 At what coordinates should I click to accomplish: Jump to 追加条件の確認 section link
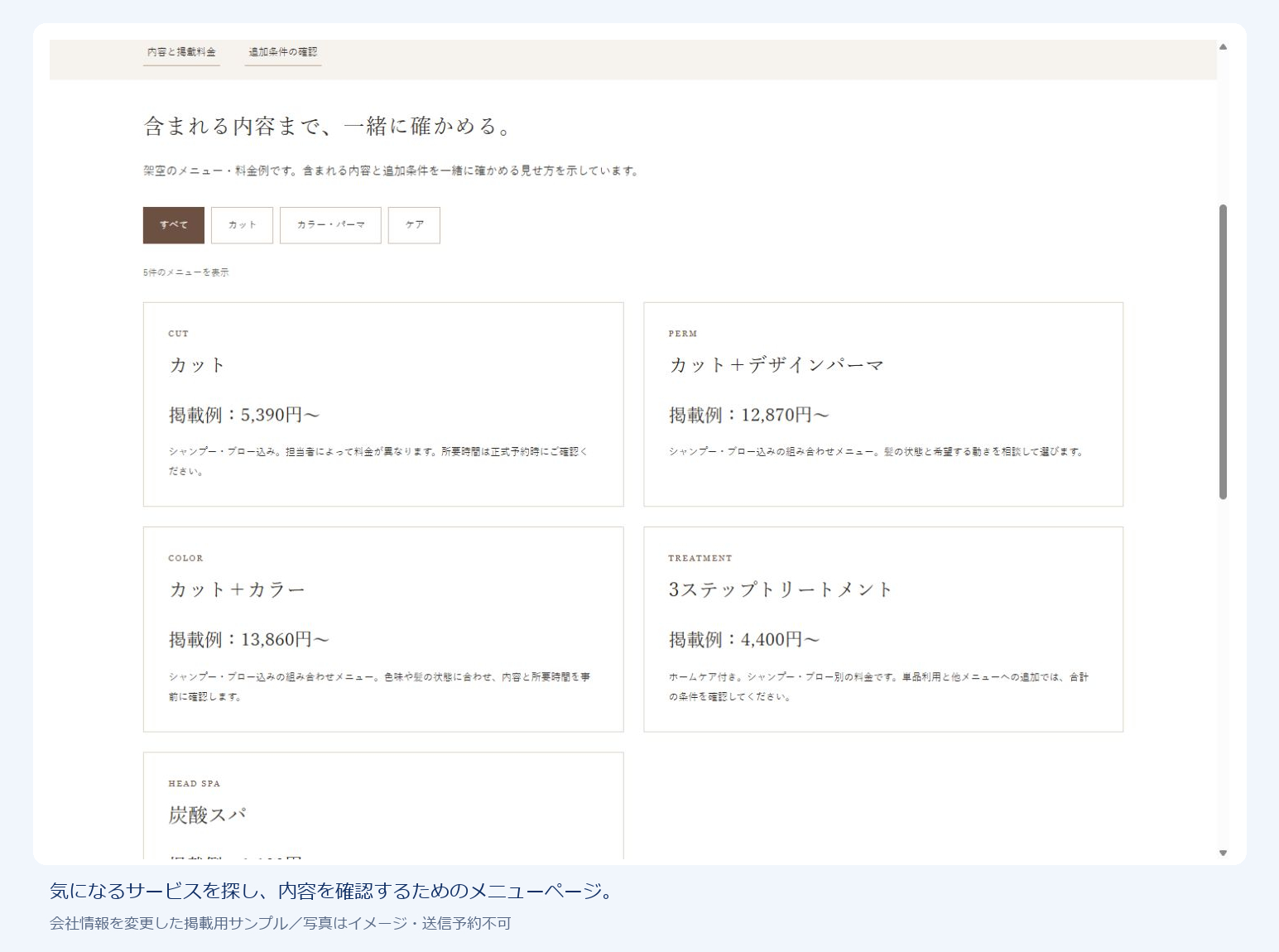283,52
